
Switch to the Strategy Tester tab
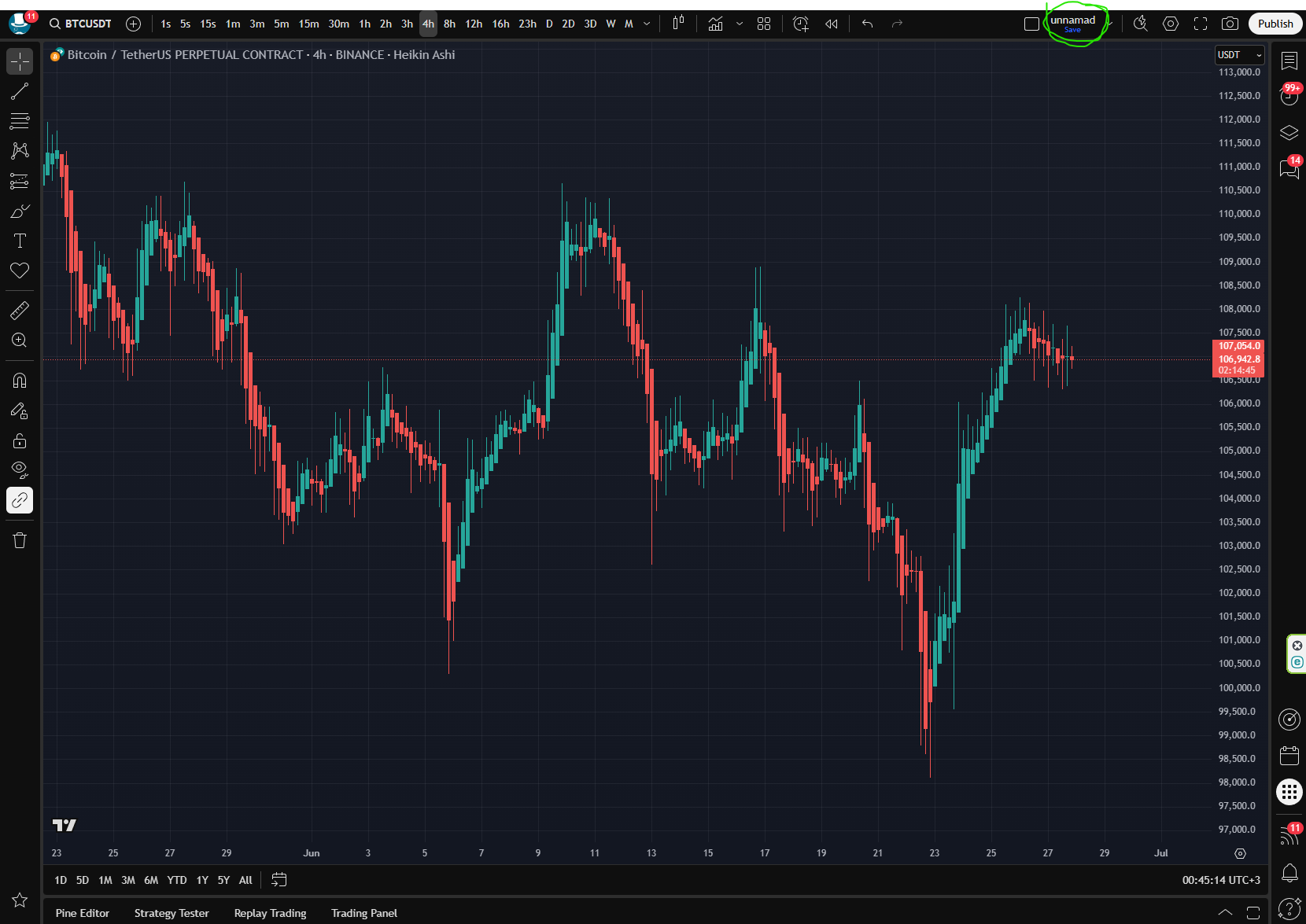[x=172, y=913]
